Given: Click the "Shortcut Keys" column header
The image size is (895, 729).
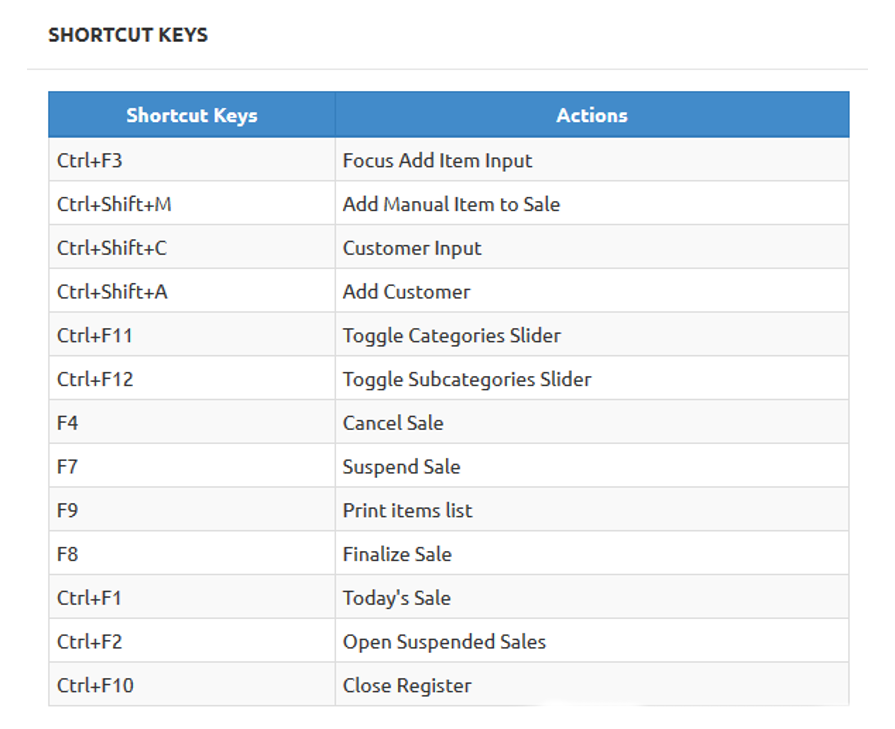Looking at the screenshot, I should (x=192, y=115).
